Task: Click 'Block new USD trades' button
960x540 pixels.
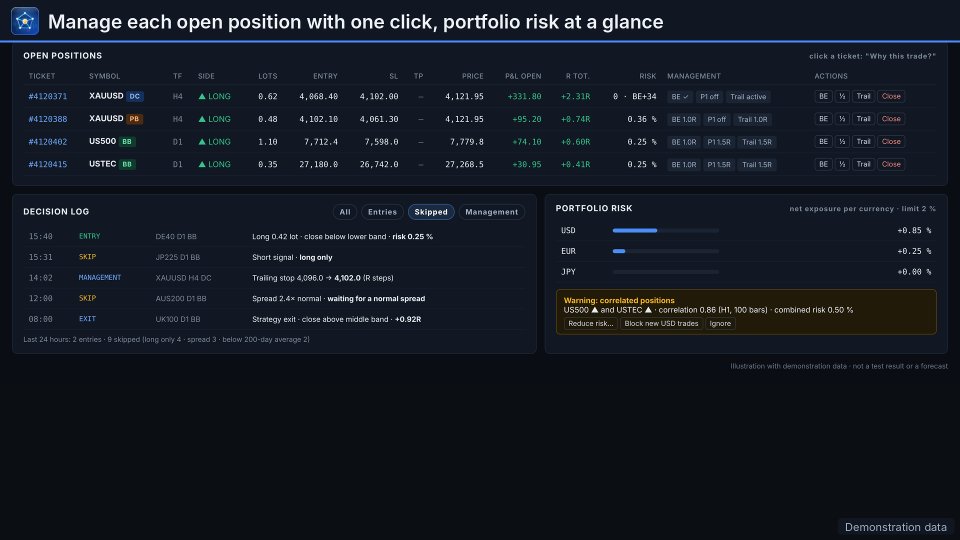Action: [661, 324]
